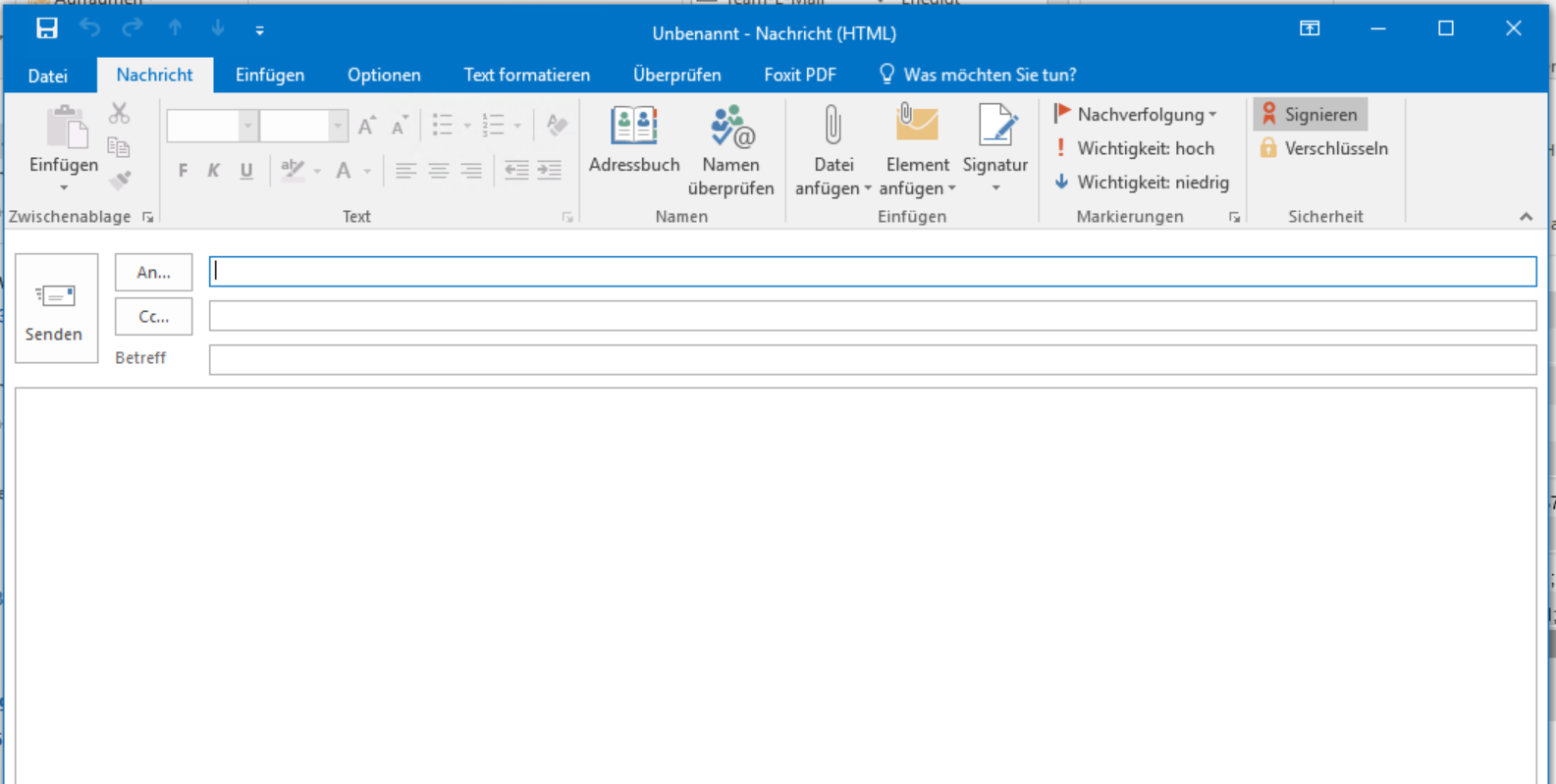The image size is (1556, 784).
Task: Decrease the paragraph indent
Action: [516, 171]
